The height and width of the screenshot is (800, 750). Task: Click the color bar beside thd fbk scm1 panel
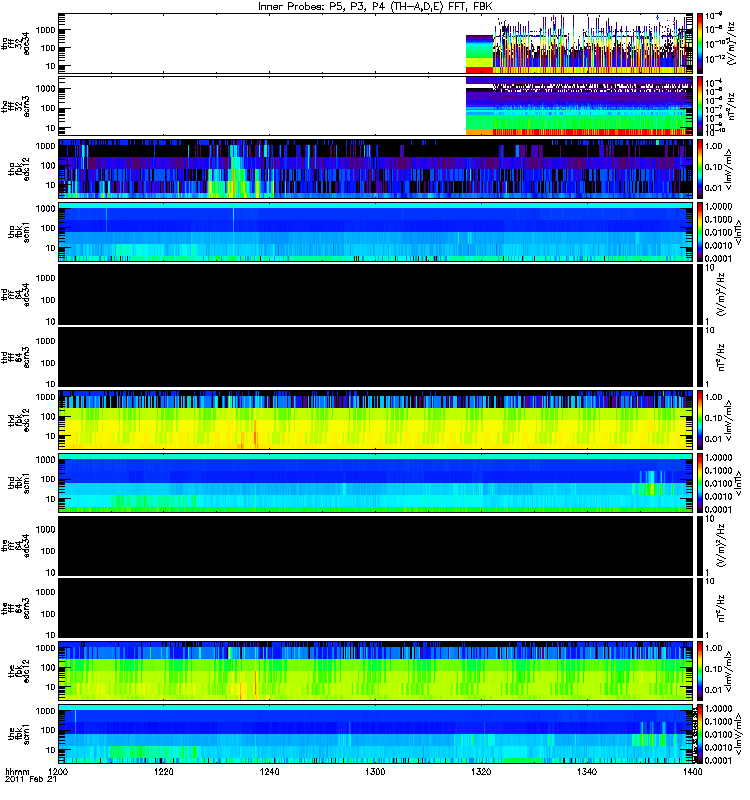[701, 483]
